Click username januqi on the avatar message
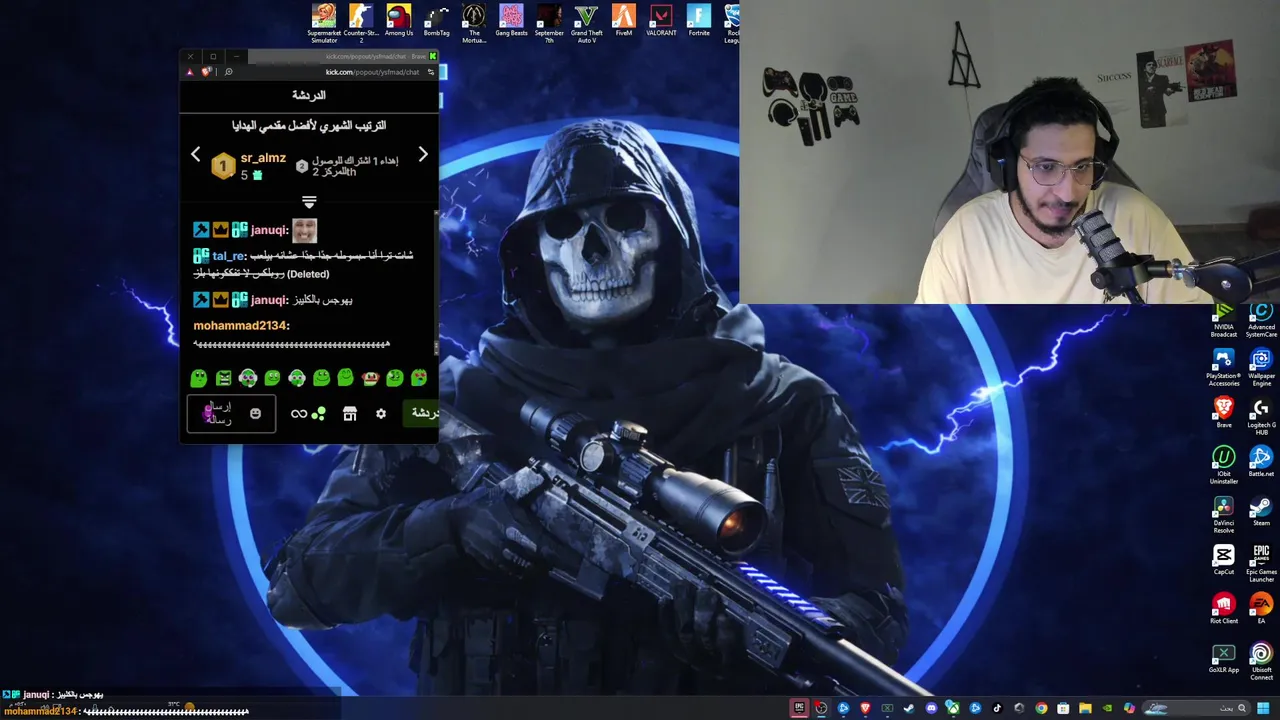The image size is (1280, 720). [x=269, y=230]
